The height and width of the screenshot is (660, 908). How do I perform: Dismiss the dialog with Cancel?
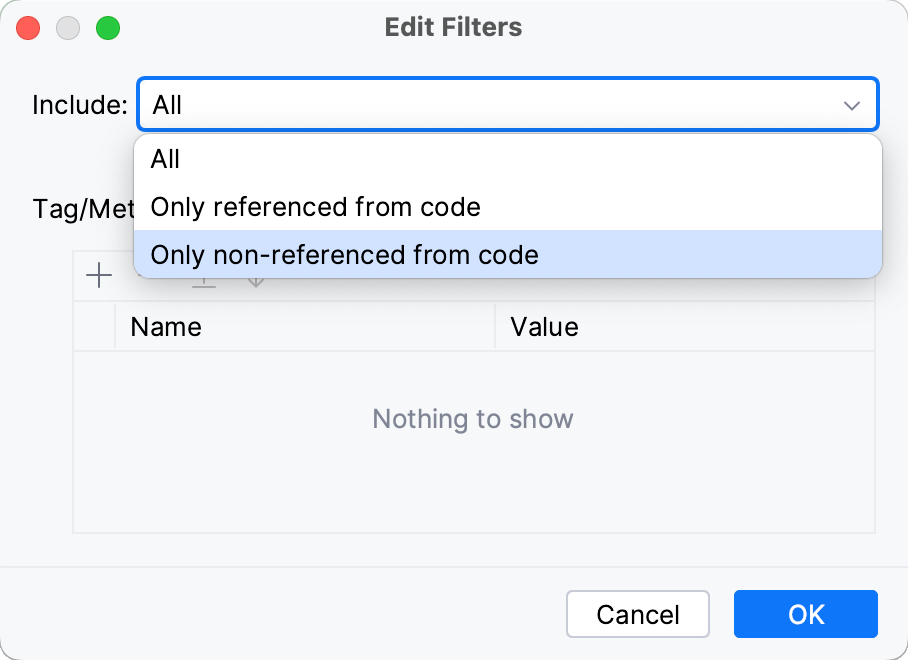click(637, 614)
